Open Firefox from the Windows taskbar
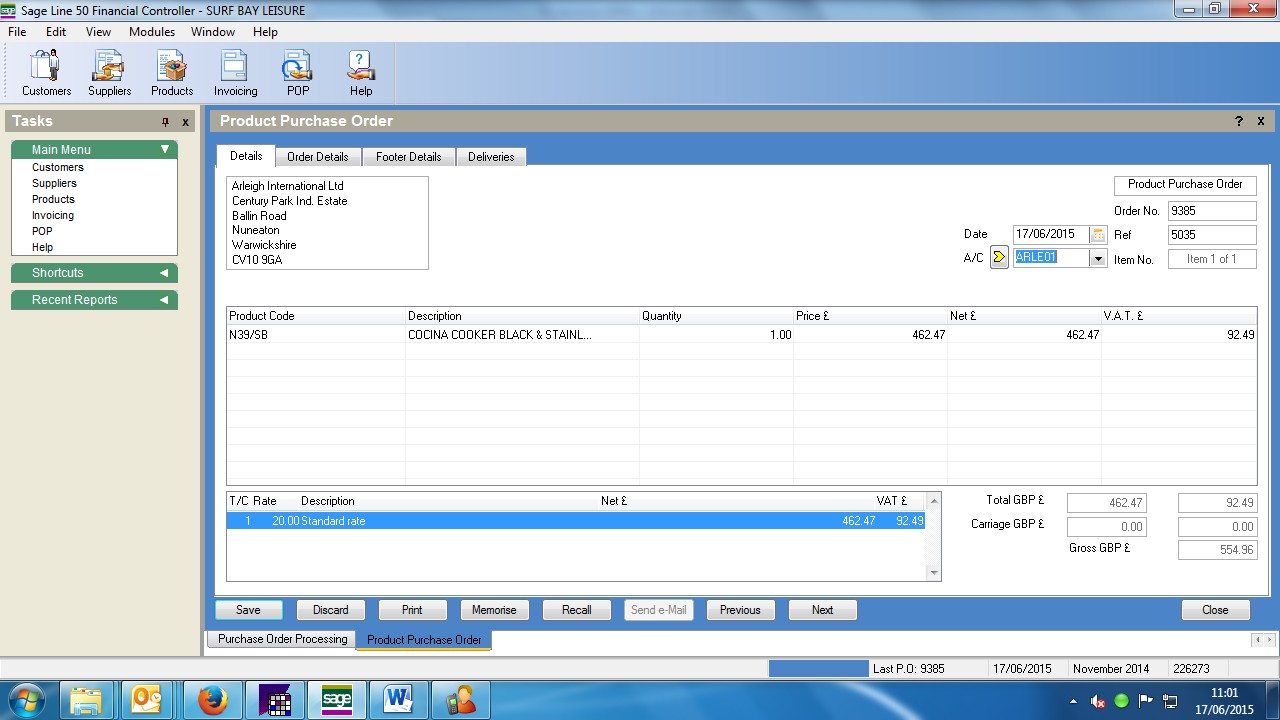This screenshot has height=720, width=1280. tap(212, 700)
